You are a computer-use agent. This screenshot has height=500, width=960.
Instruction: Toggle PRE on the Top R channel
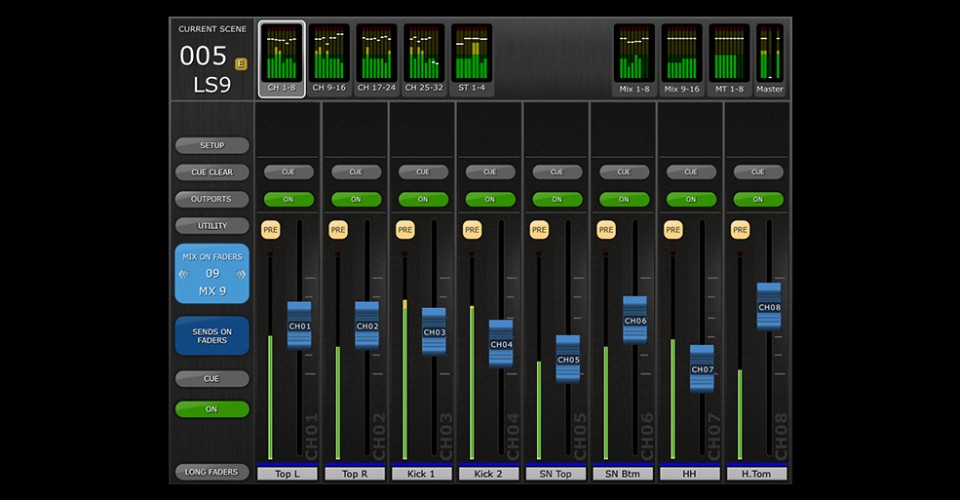pyautogui.click(x=338, y=230)
